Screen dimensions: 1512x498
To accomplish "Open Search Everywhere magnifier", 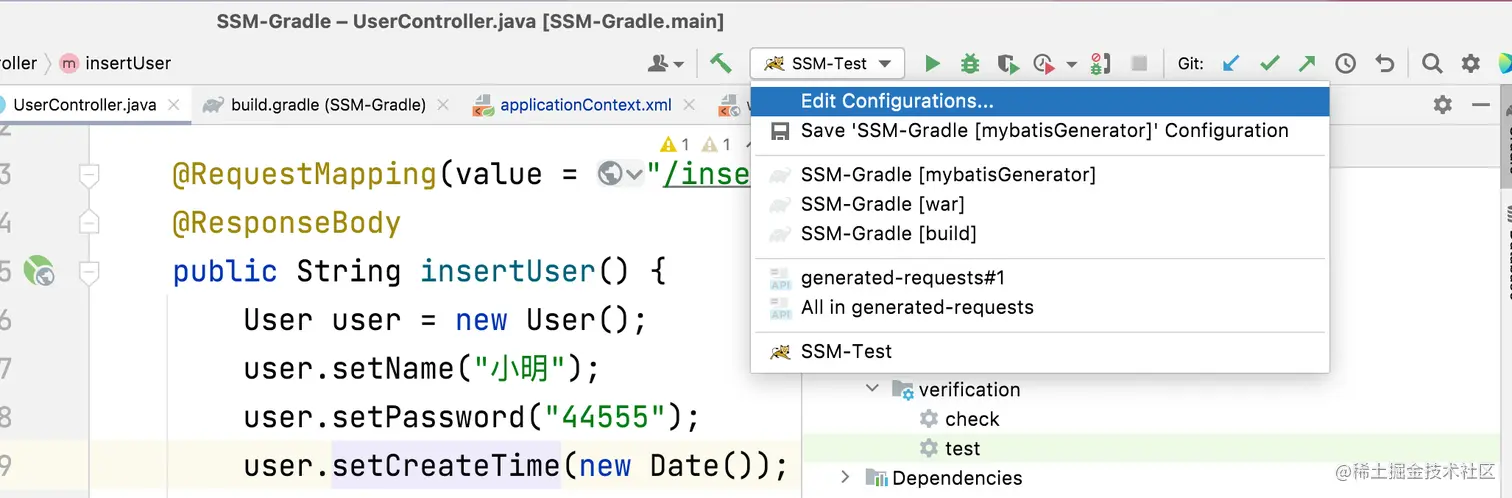I will click(1432, 64).
